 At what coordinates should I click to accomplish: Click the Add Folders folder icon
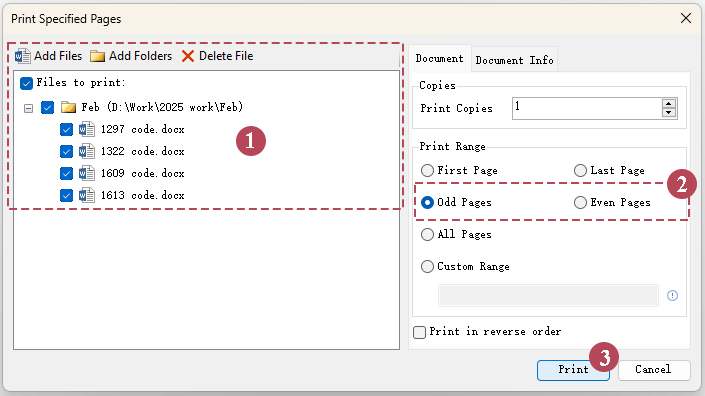(x=97, y=56)
